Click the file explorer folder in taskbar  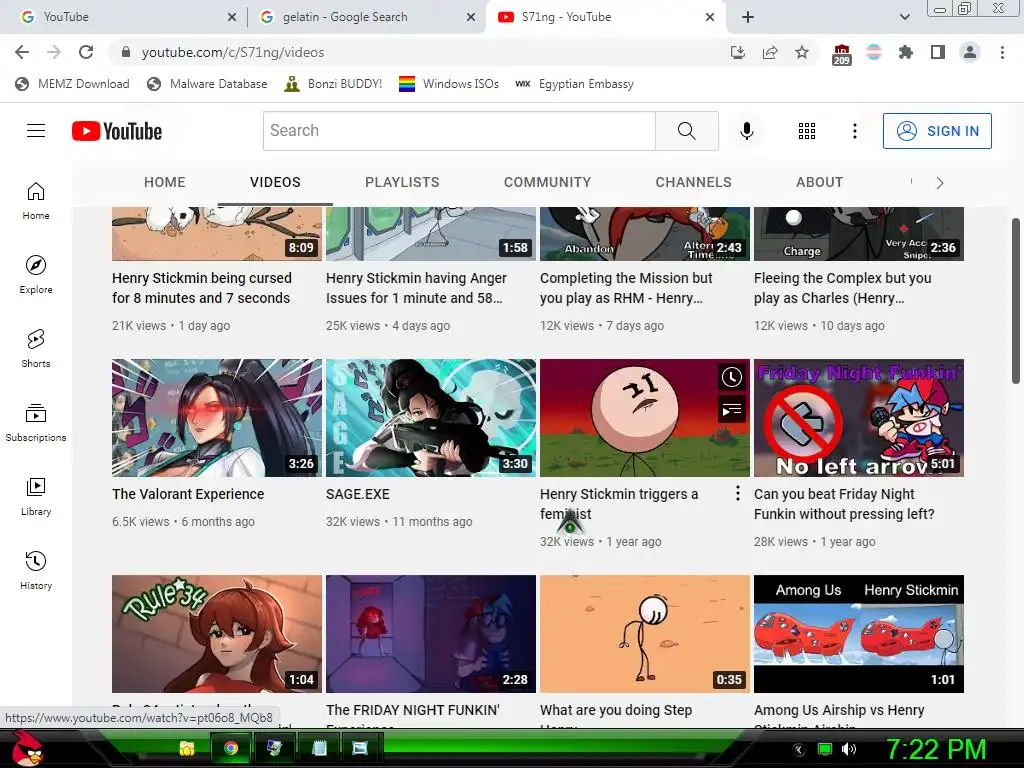point(187,748)
